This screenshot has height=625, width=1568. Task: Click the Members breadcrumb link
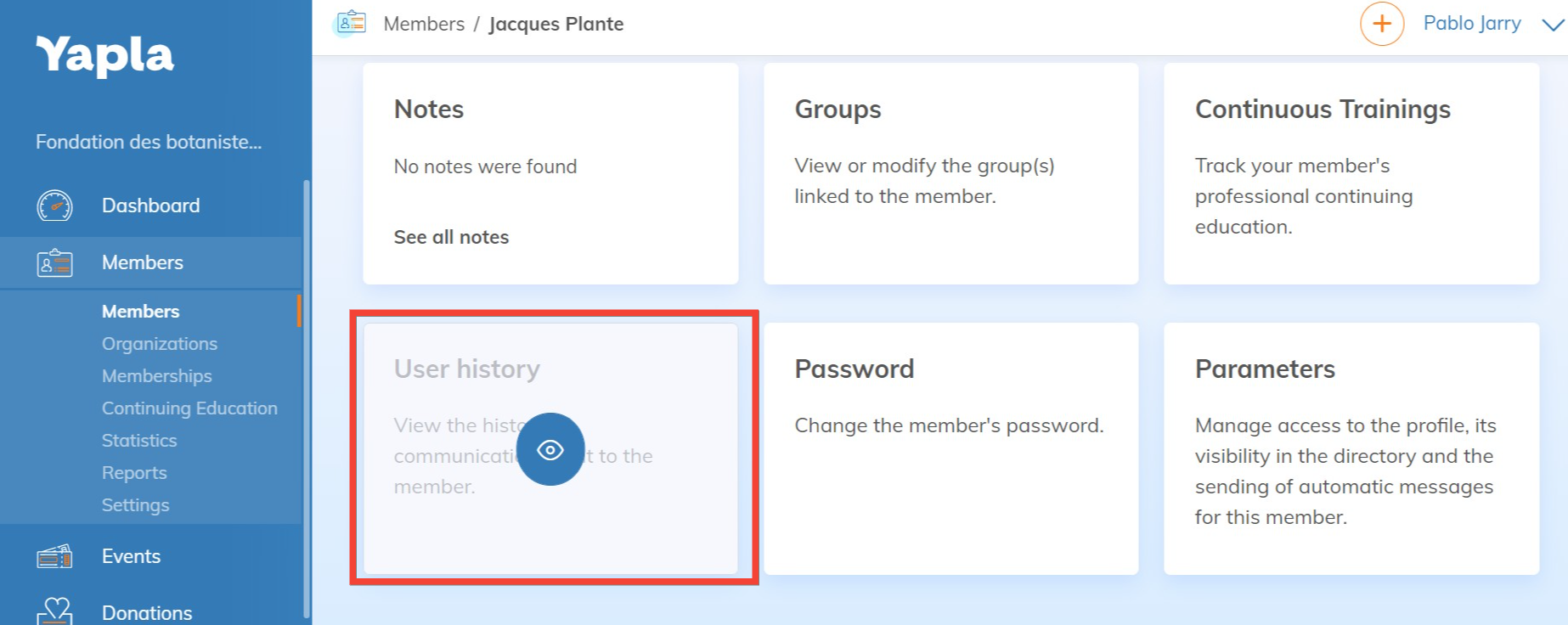point(424,24)
